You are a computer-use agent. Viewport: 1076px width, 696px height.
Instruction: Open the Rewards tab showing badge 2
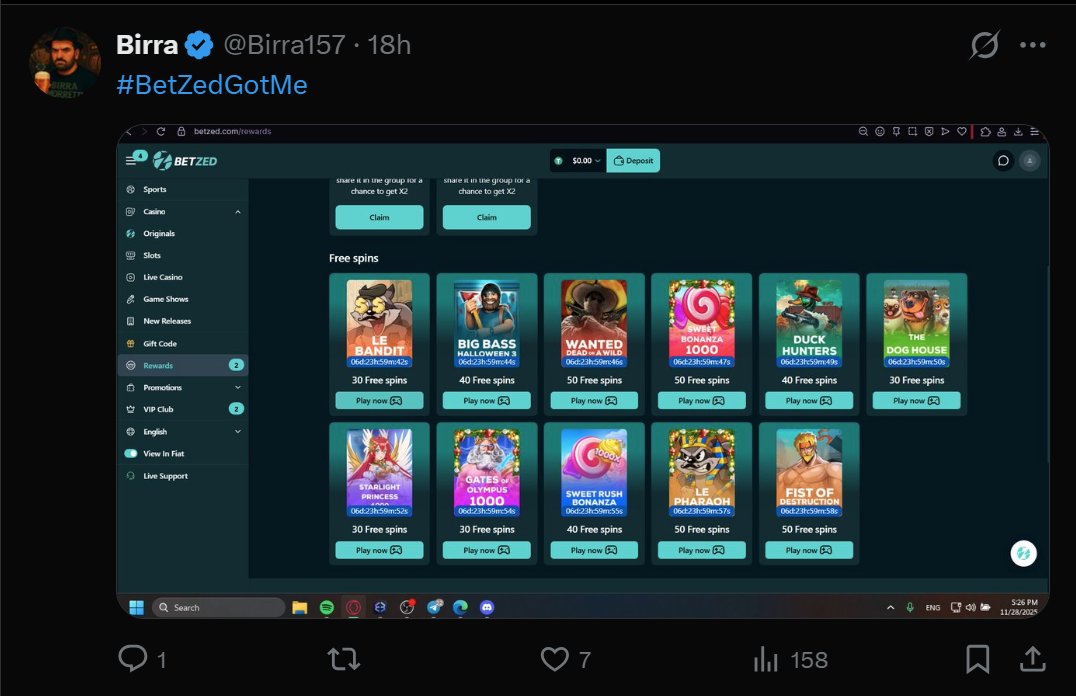tap(157, 365)
